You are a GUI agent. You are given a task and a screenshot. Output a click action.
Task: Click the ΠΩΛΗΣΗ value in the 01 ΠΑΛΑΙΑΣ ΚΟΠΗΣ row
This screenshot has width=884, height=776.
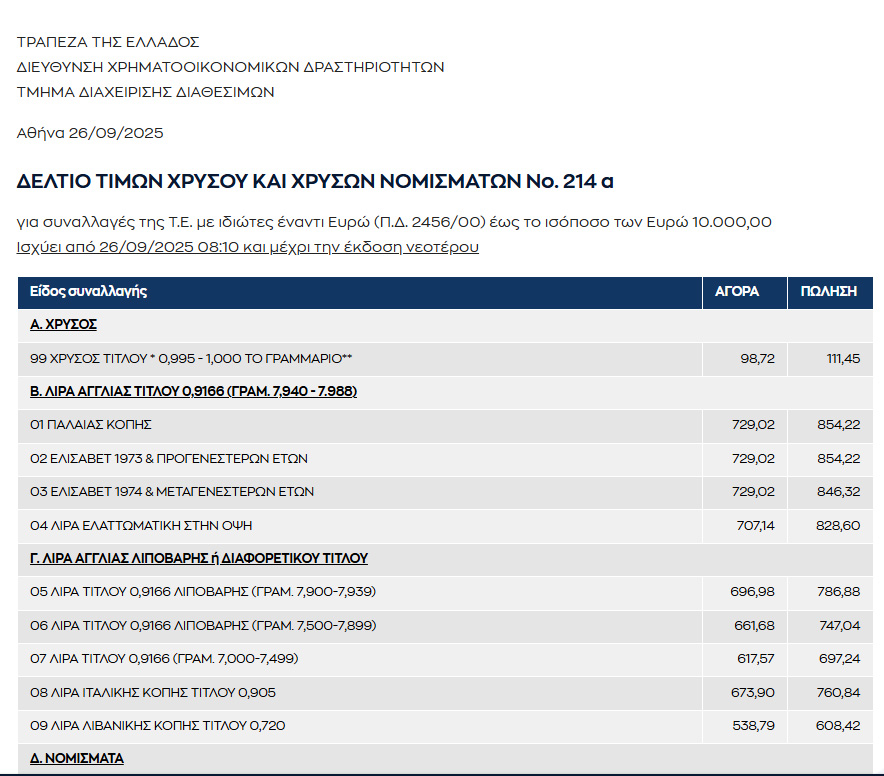839,425
